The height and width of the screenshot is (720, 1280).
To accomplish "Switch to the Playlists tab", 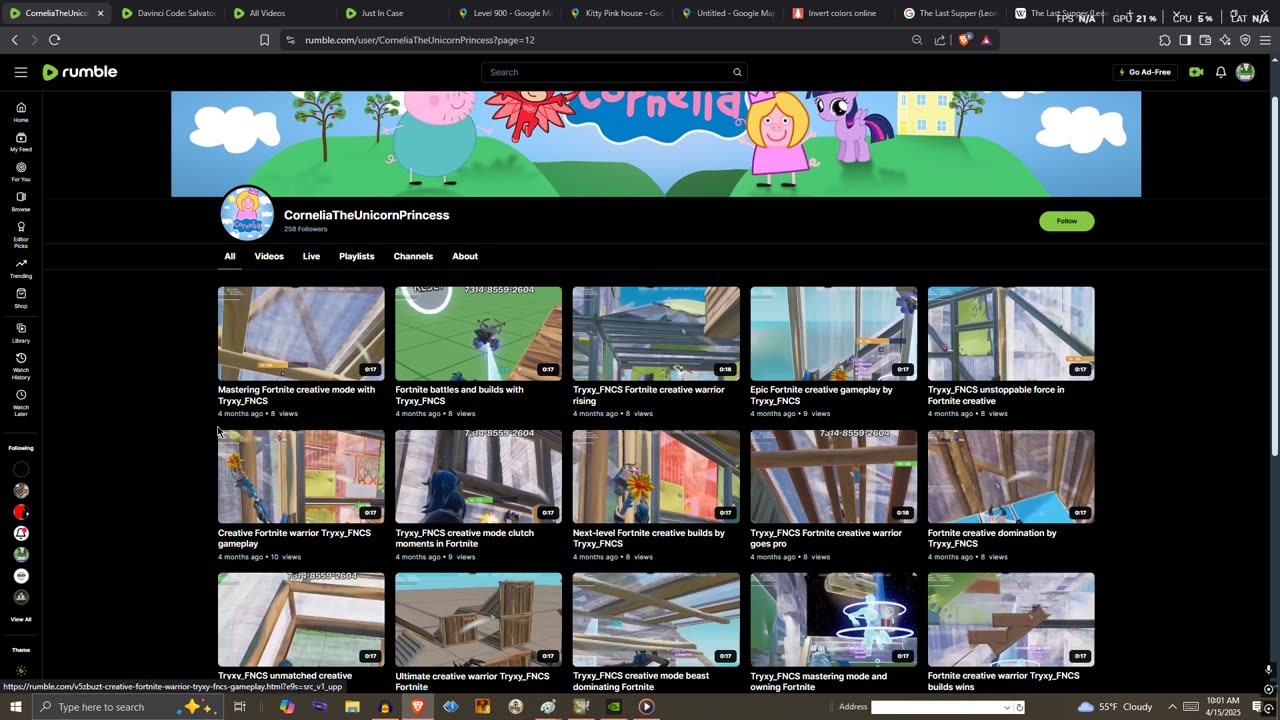I will (357, 256).
